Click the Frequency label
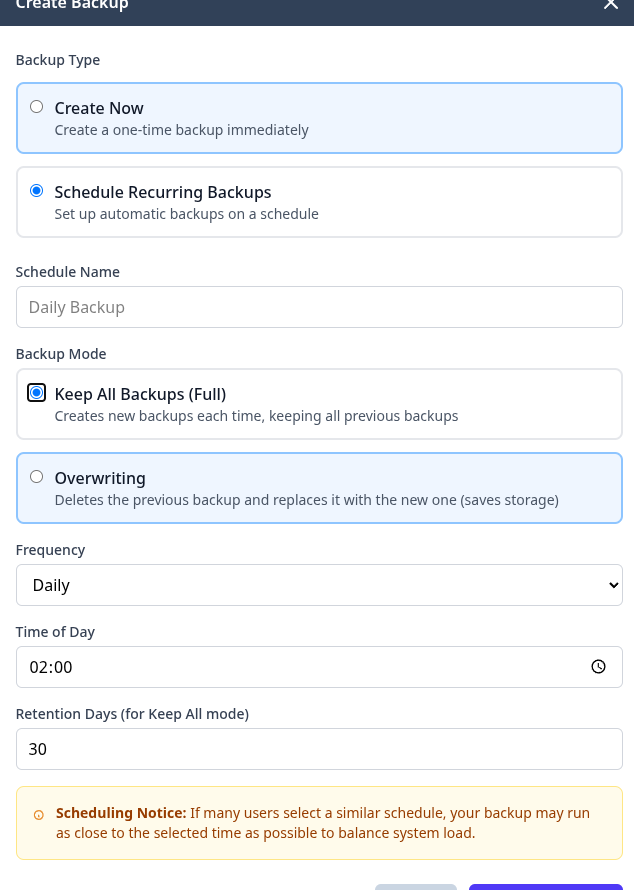This screenshot has width=634, height=890. [51, 550]
